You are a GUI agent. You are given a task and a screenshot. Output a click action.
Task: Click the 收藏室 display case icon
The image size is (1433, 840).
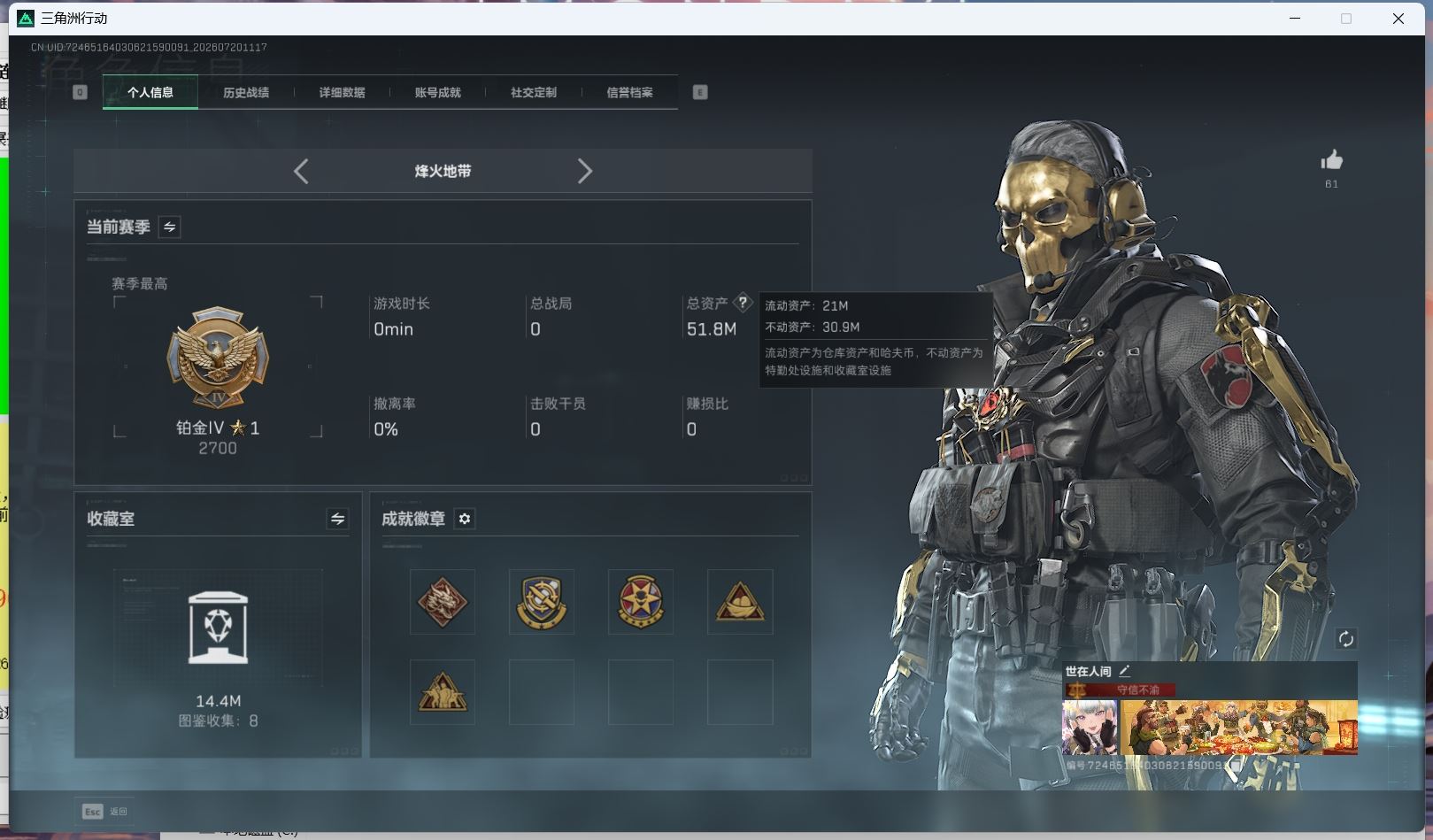pyautogui.click(x=218, y=628)
